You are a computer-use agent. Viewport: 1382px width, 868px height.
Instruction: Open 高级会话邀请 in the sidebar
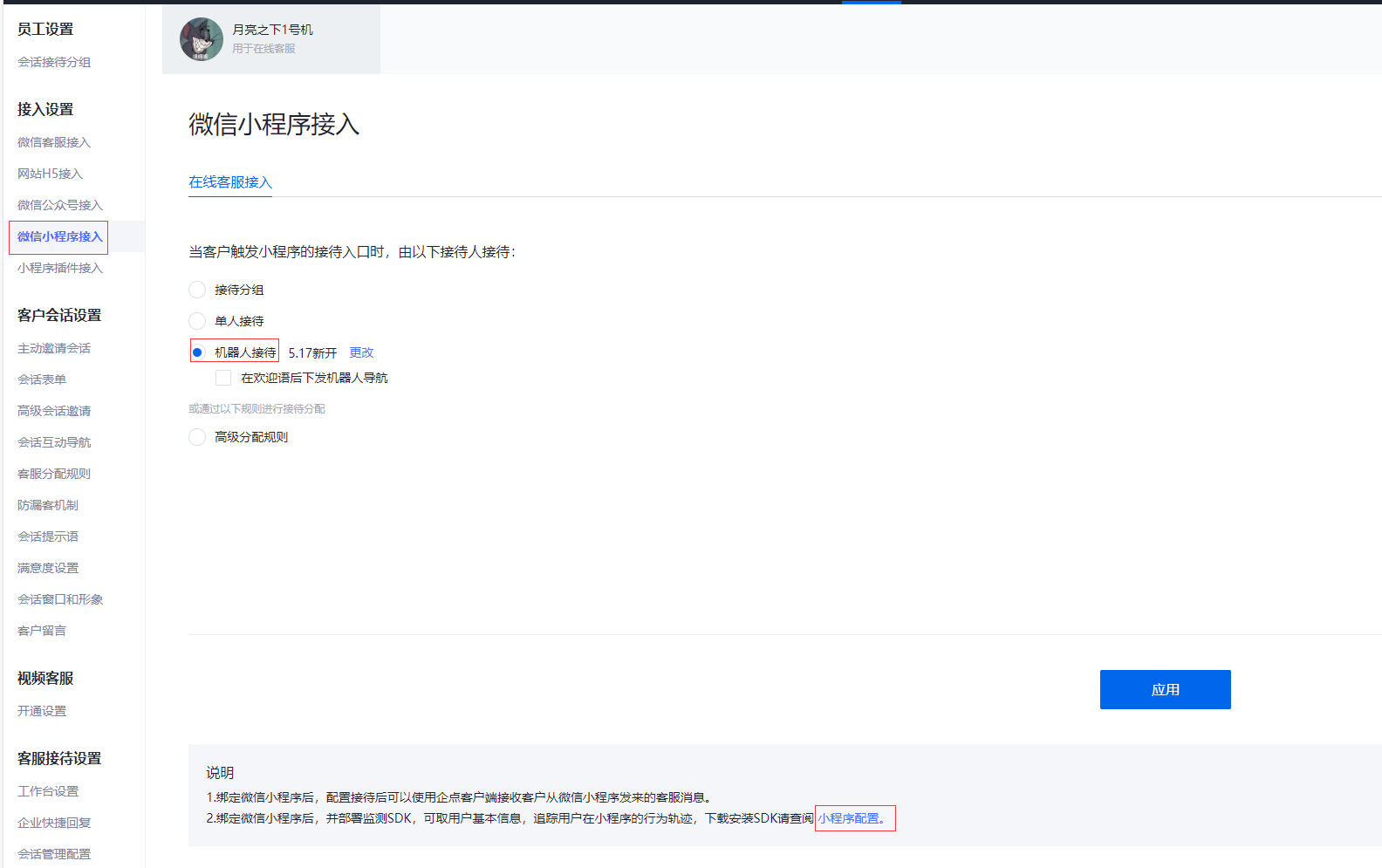[x=54, y=411]
